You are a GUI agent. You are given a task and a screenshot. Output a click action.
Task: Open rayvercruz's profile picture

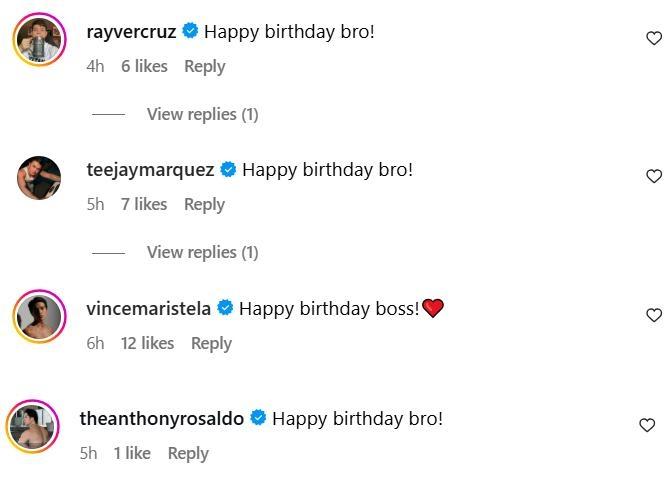click(x=39, y=39)
